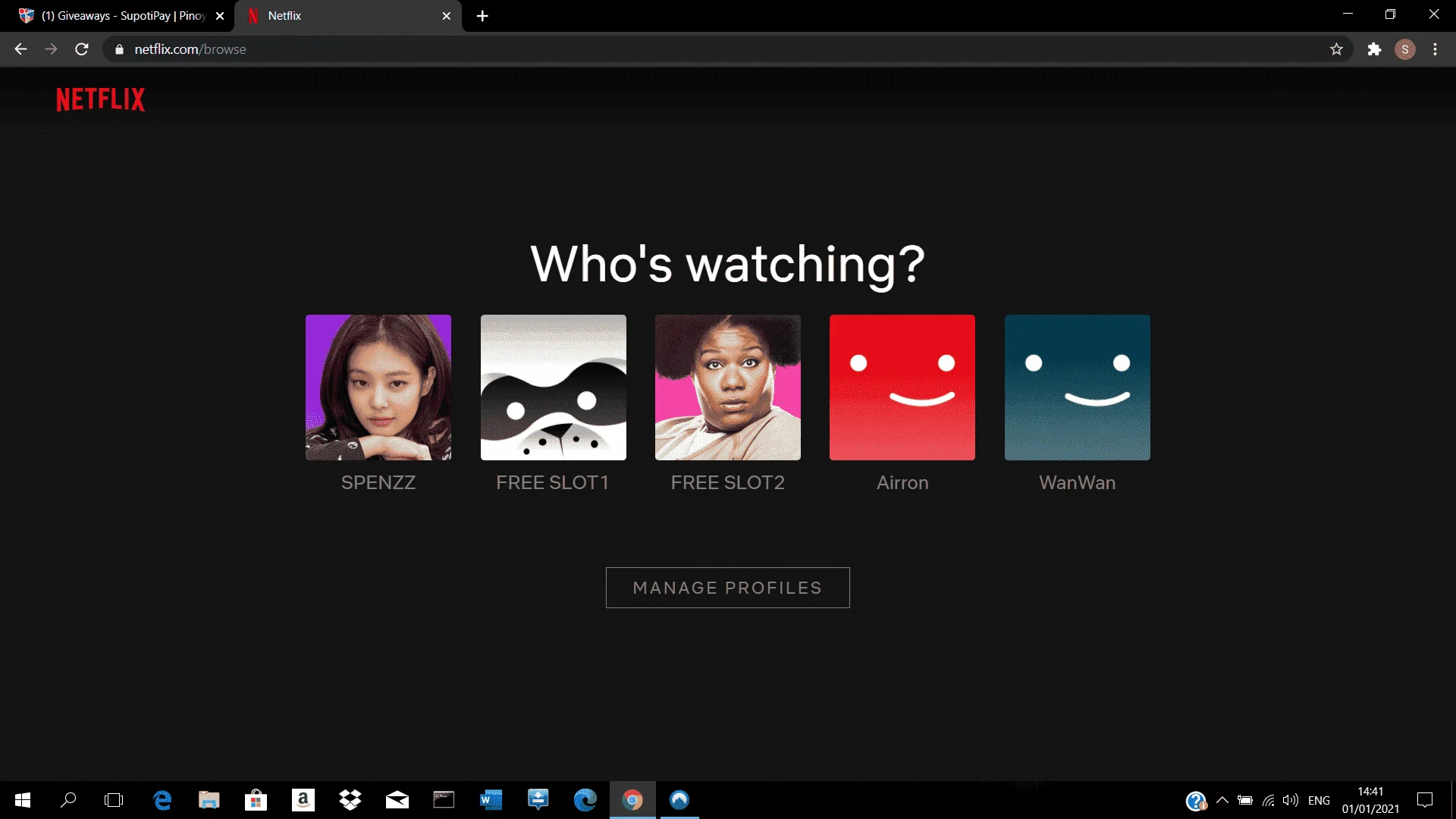The width and height of the screenshot is (1456, 819).
Task: Click the Airron name label
Action: pyautogui.click(x=902, y=483)
